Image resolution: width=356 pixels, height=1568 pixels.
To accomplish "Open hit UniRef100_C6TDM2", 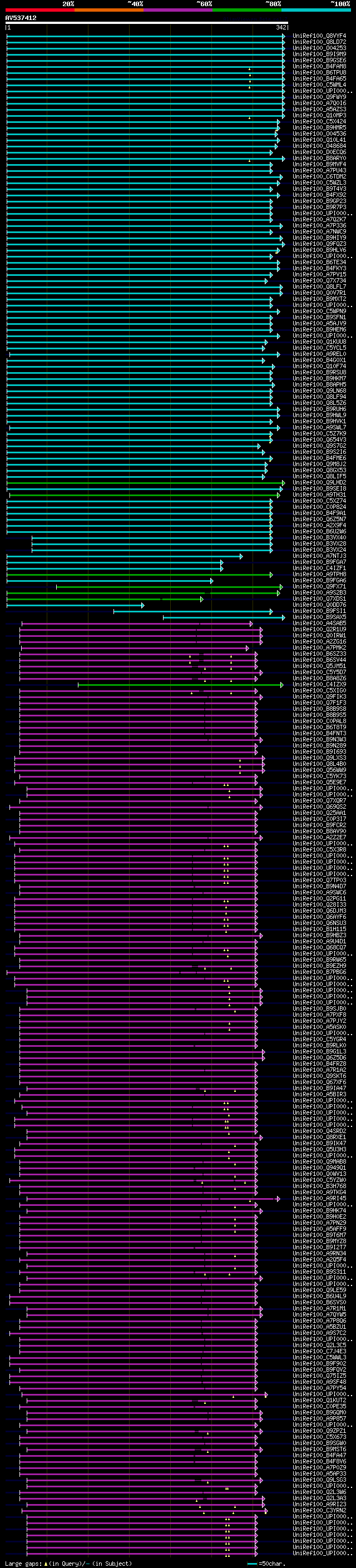I will pos(319,176).
